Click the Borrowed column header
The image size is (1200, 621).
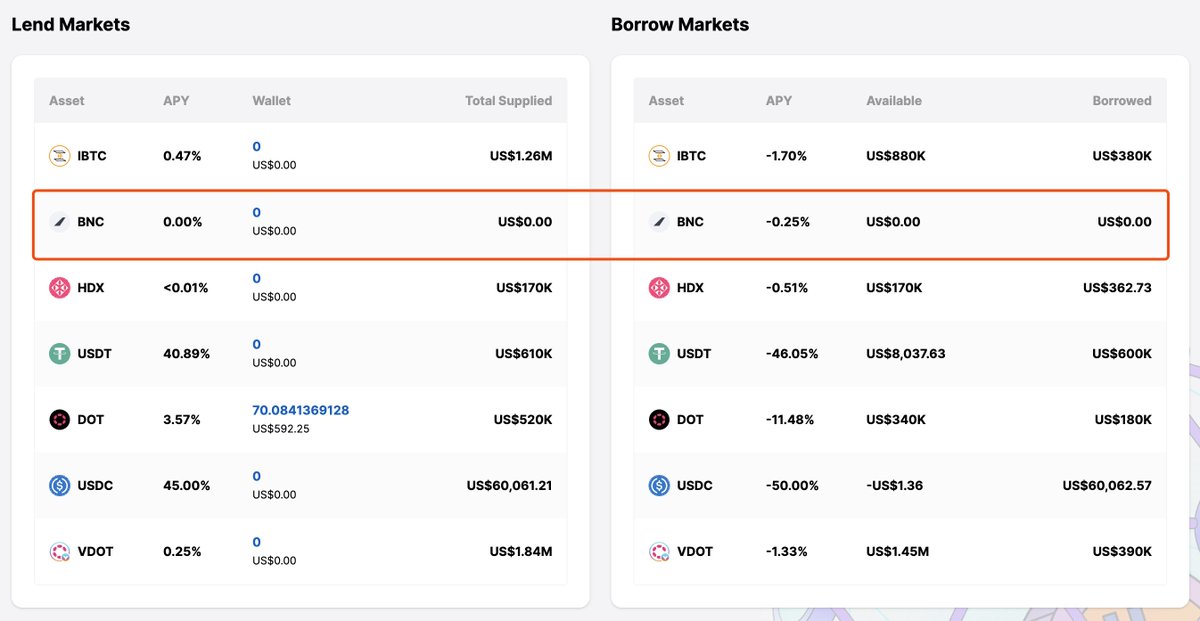1122,101
